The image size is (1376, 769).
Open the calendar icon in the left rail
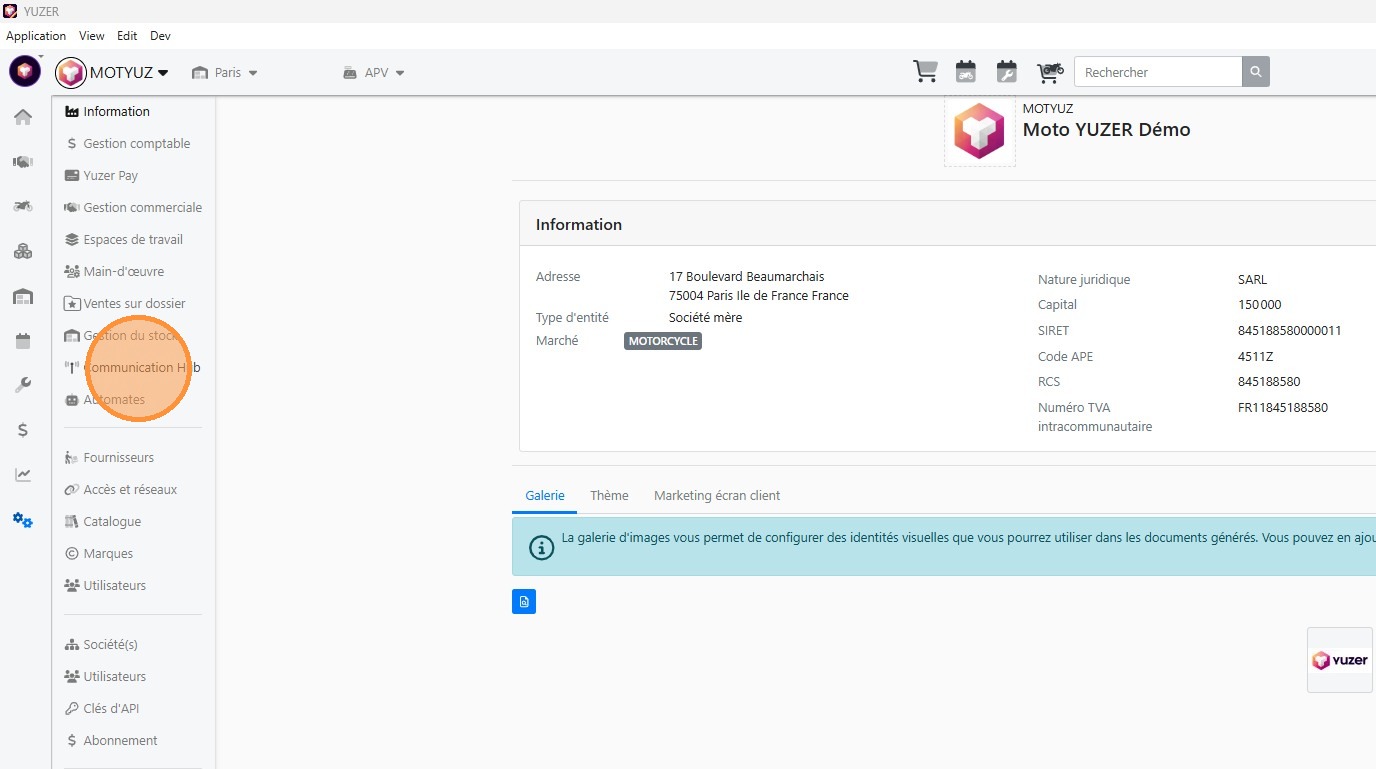pos(23,341)
